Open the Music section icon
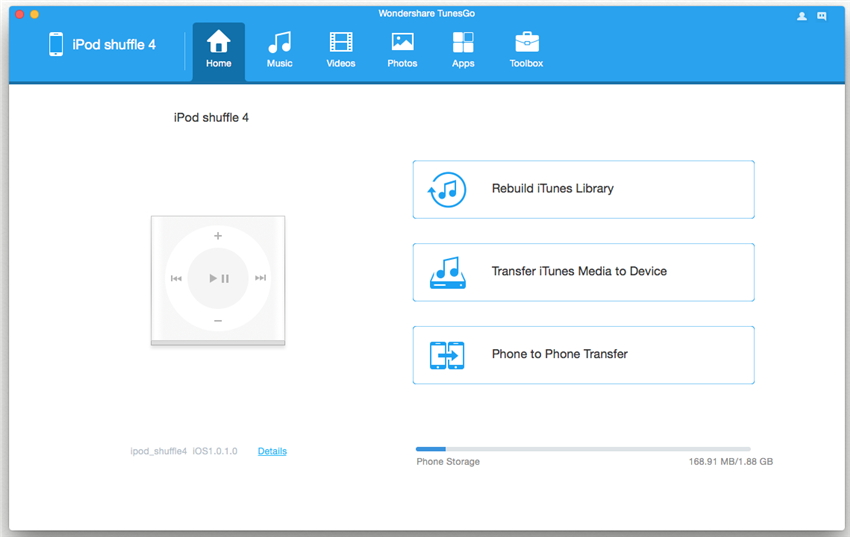The width and height of the screenshot is (850, 537). pos(279,43)
